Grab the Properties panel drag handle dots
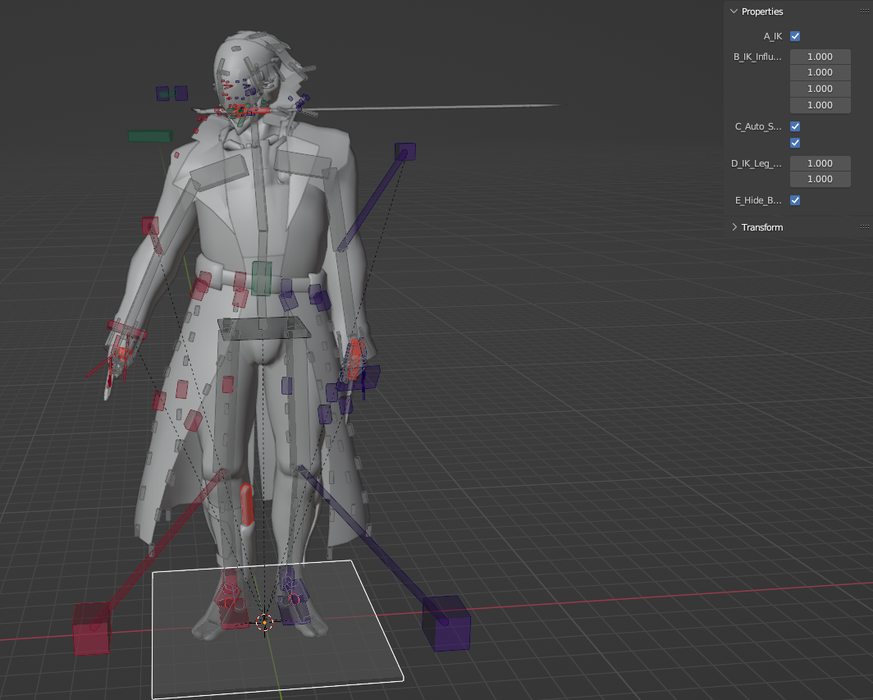The height and width of the screenshot is (700, 873). (864, 11)
